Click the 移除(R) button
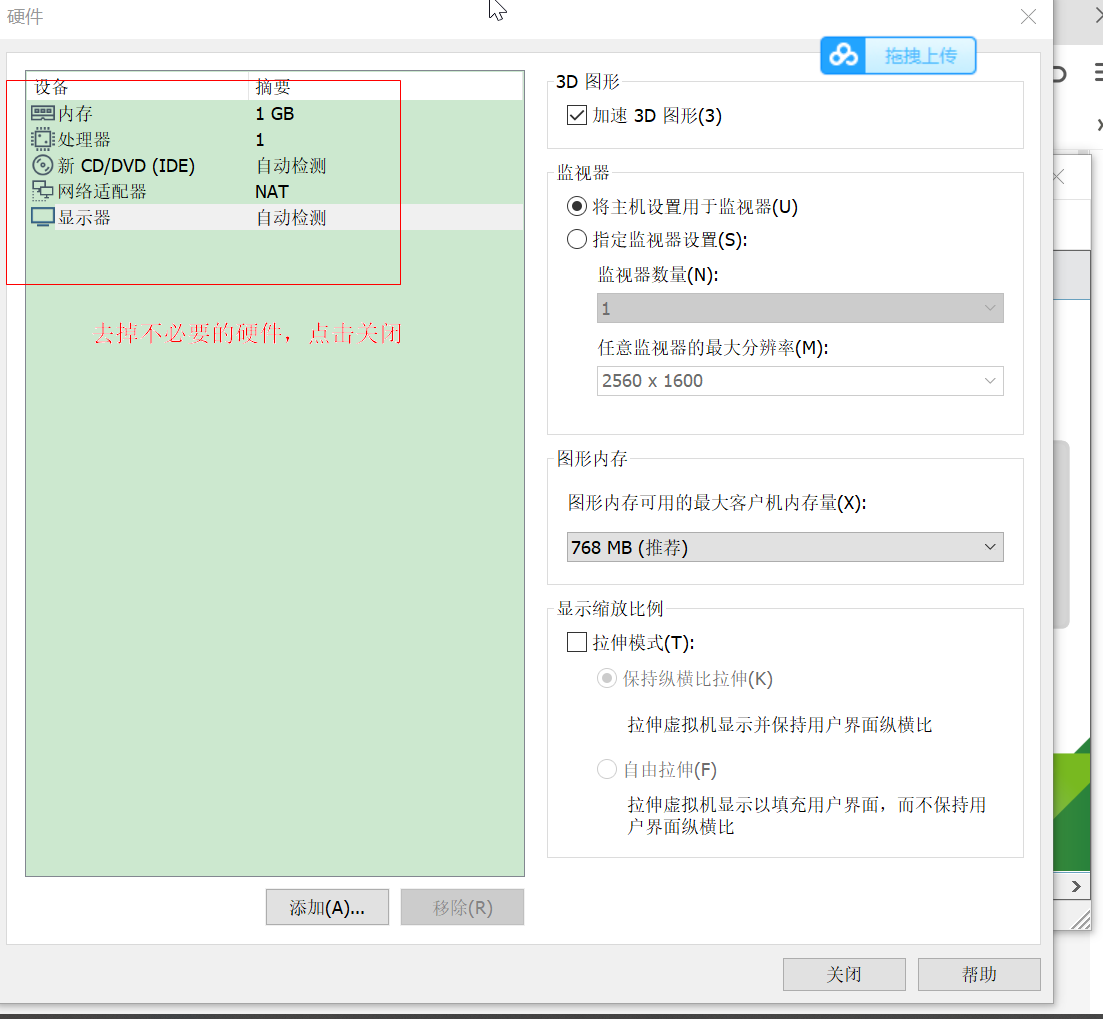 462,907
